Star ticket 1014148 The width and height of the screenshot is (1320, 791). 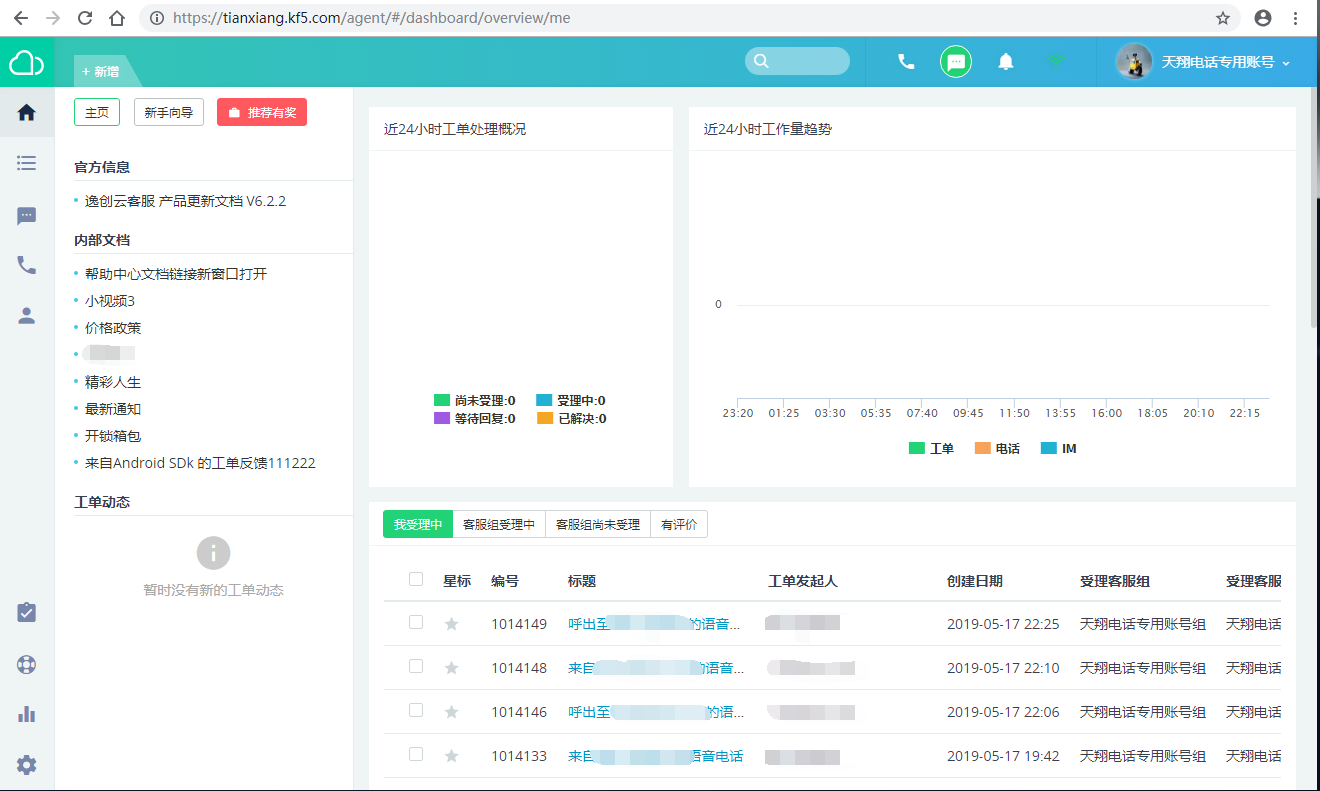click(451, 668)
